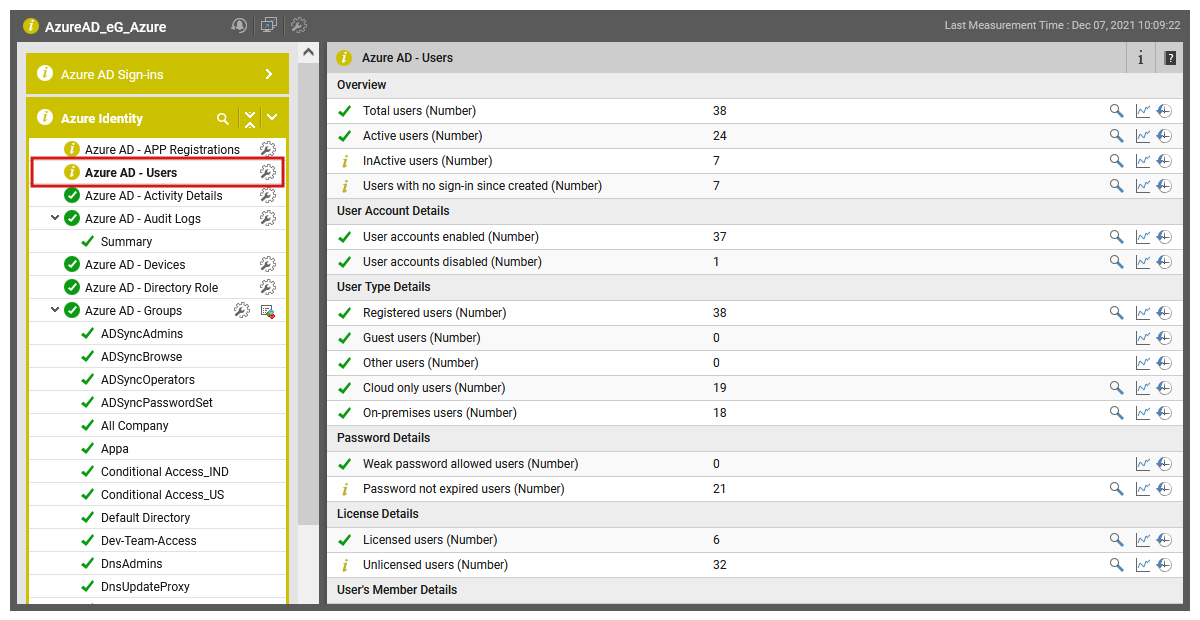
Task: Select the DnsAdmins group
Action: pyautogui.click(x=131, y=563)
